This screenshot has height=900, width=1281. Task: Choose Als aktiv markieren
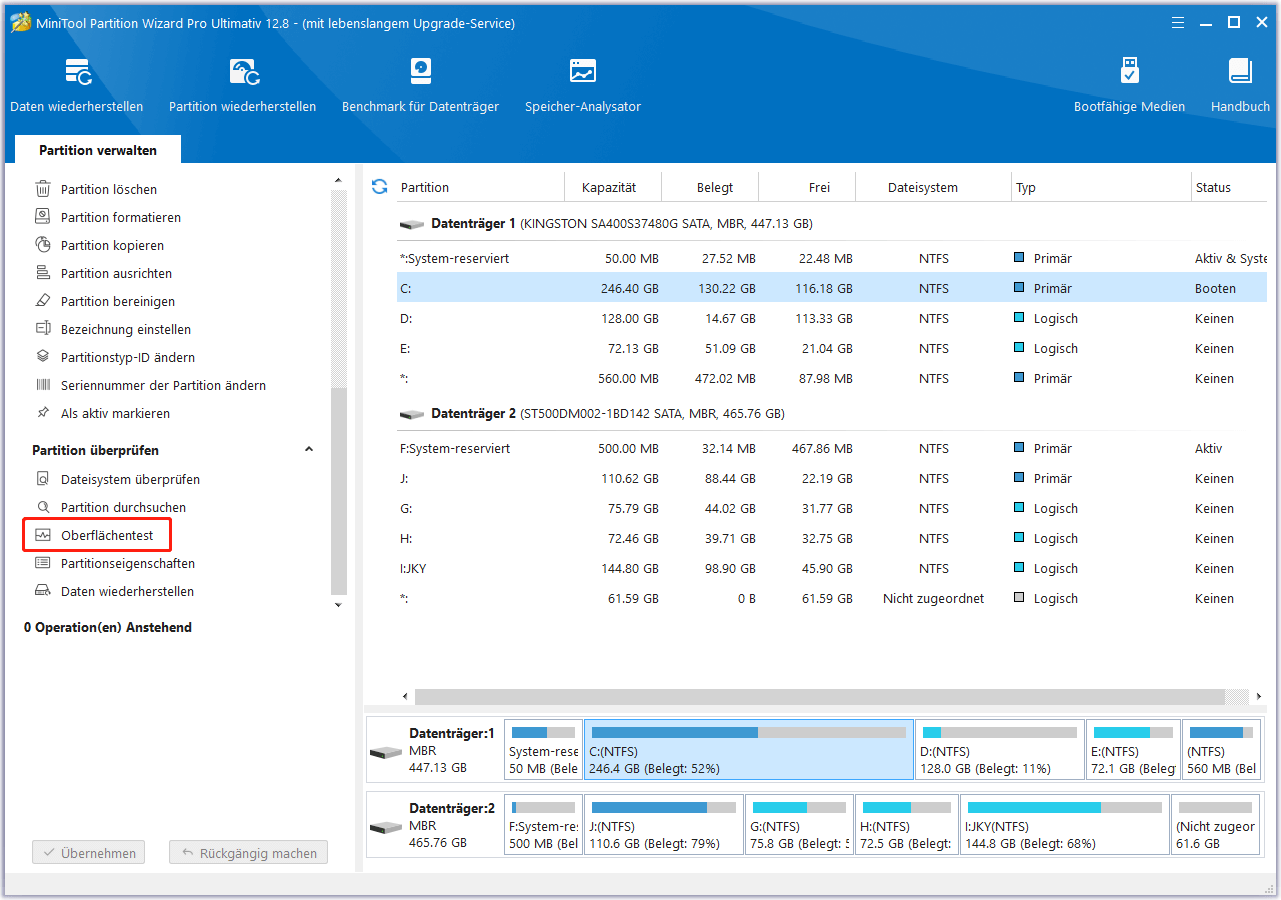pyautogui.click(x=115, y=413)
